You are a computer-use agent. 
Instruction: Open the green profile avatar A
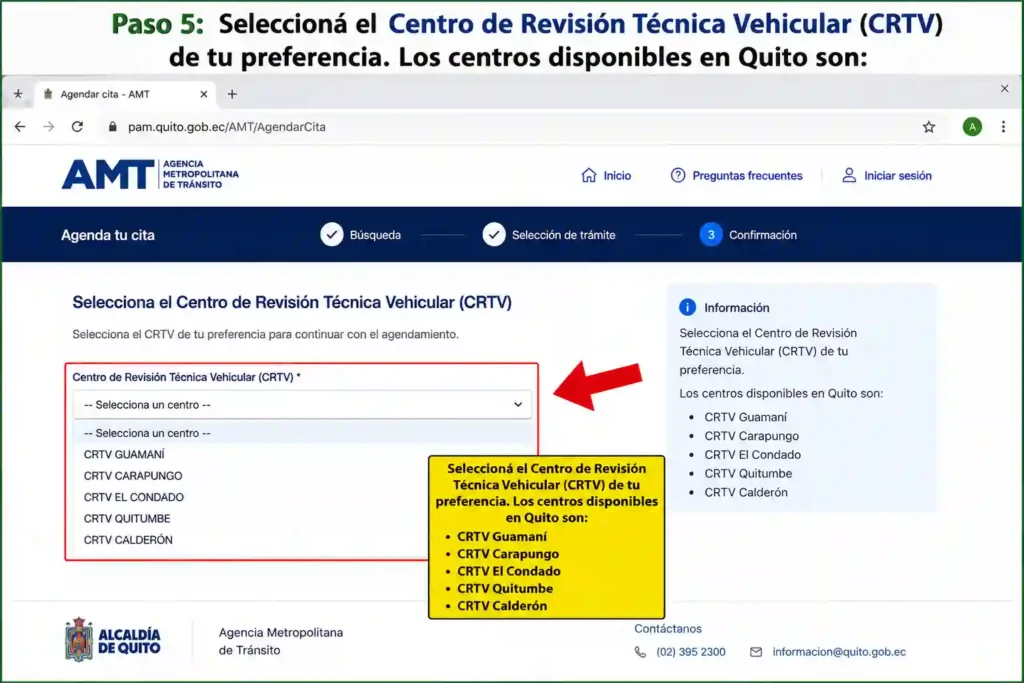pos(972,127)
